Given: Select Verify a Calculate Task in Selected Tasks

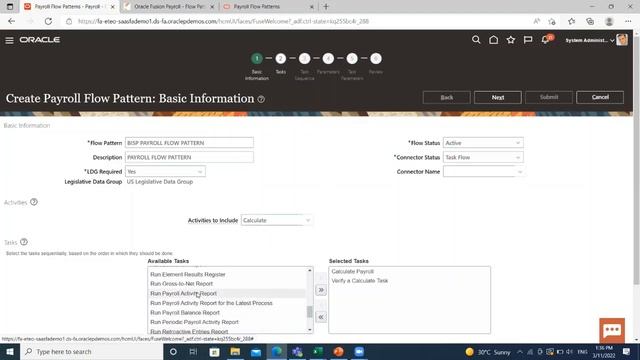Looking at the screenshot, I should (360, 281).
